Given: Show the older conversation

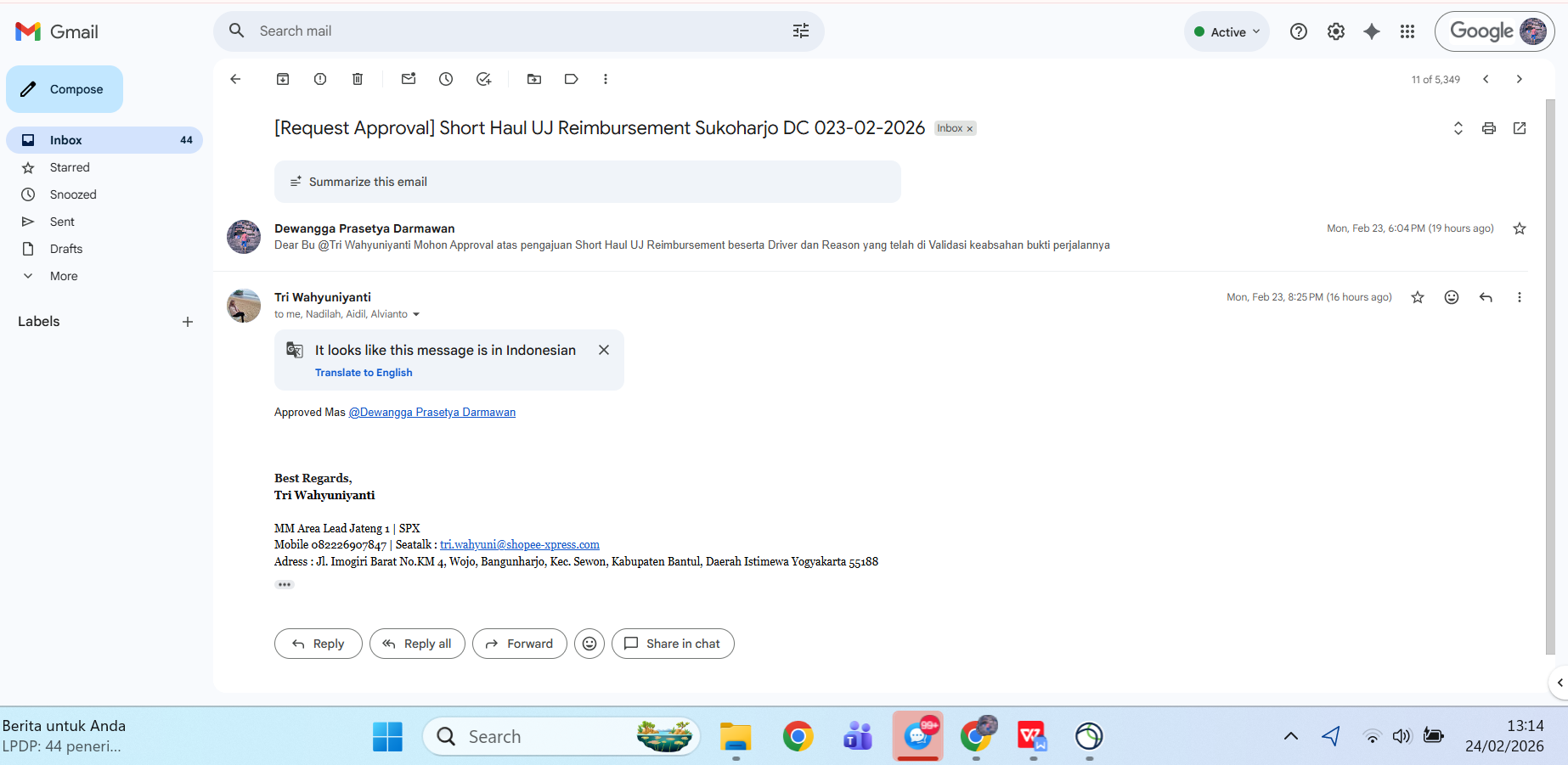Looking at the screenshot, I should pyautogui.click(x=1520, y=79).
